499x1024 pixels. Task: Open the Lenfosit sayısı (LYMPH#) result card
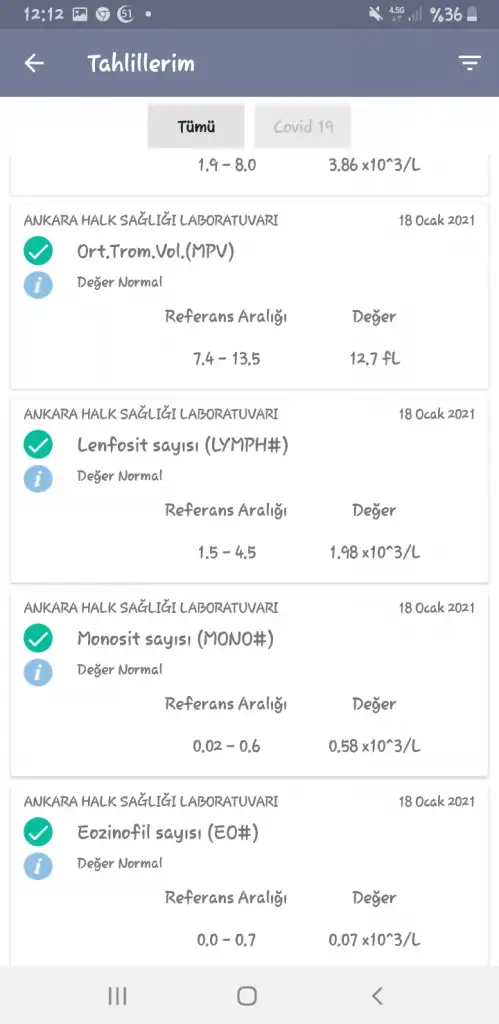[250, 489]
